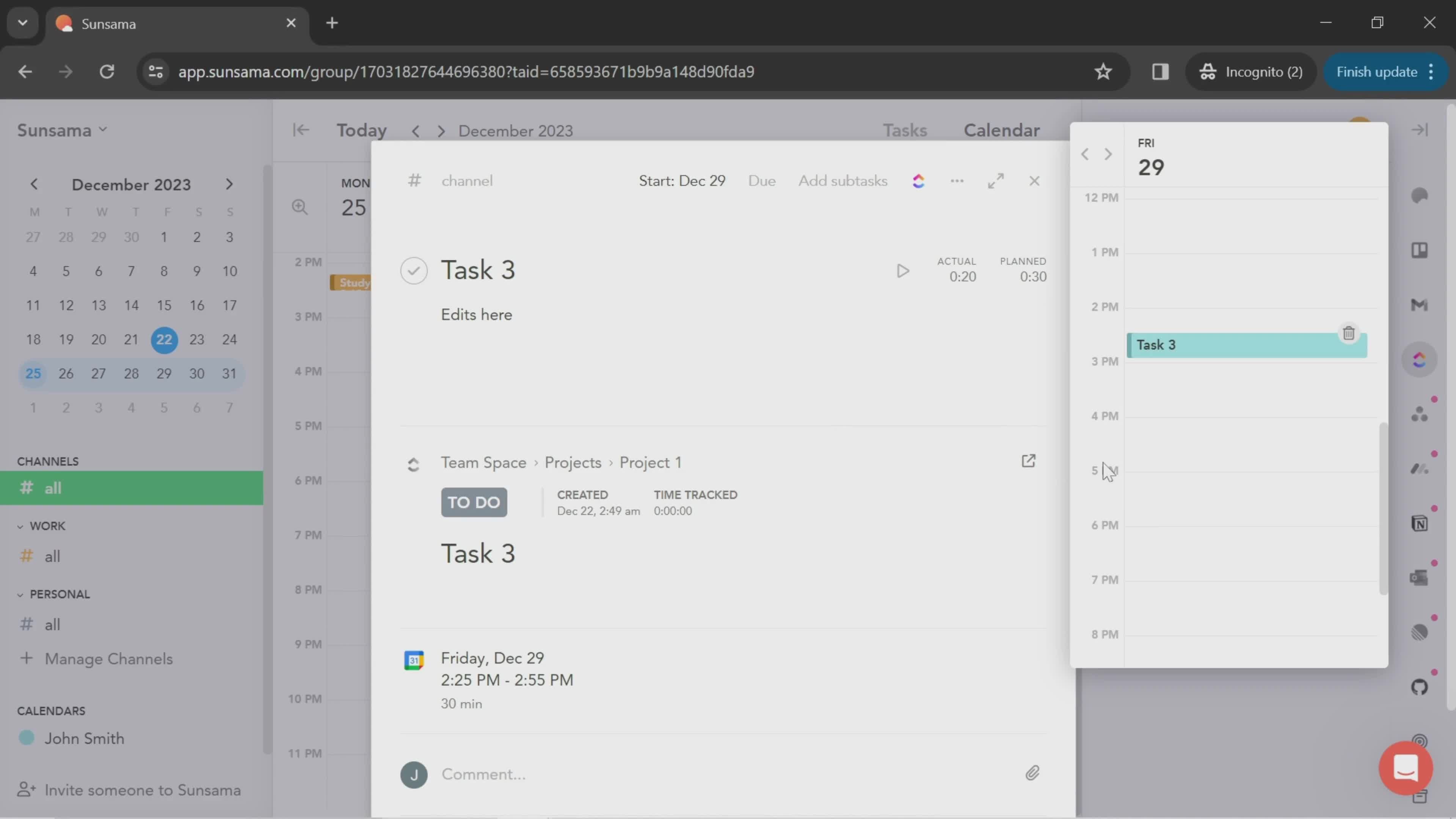Image resolution: width=1456 pixels, height=819 pixels.
Task: Click the Due date button
Action: pos(762,180)
